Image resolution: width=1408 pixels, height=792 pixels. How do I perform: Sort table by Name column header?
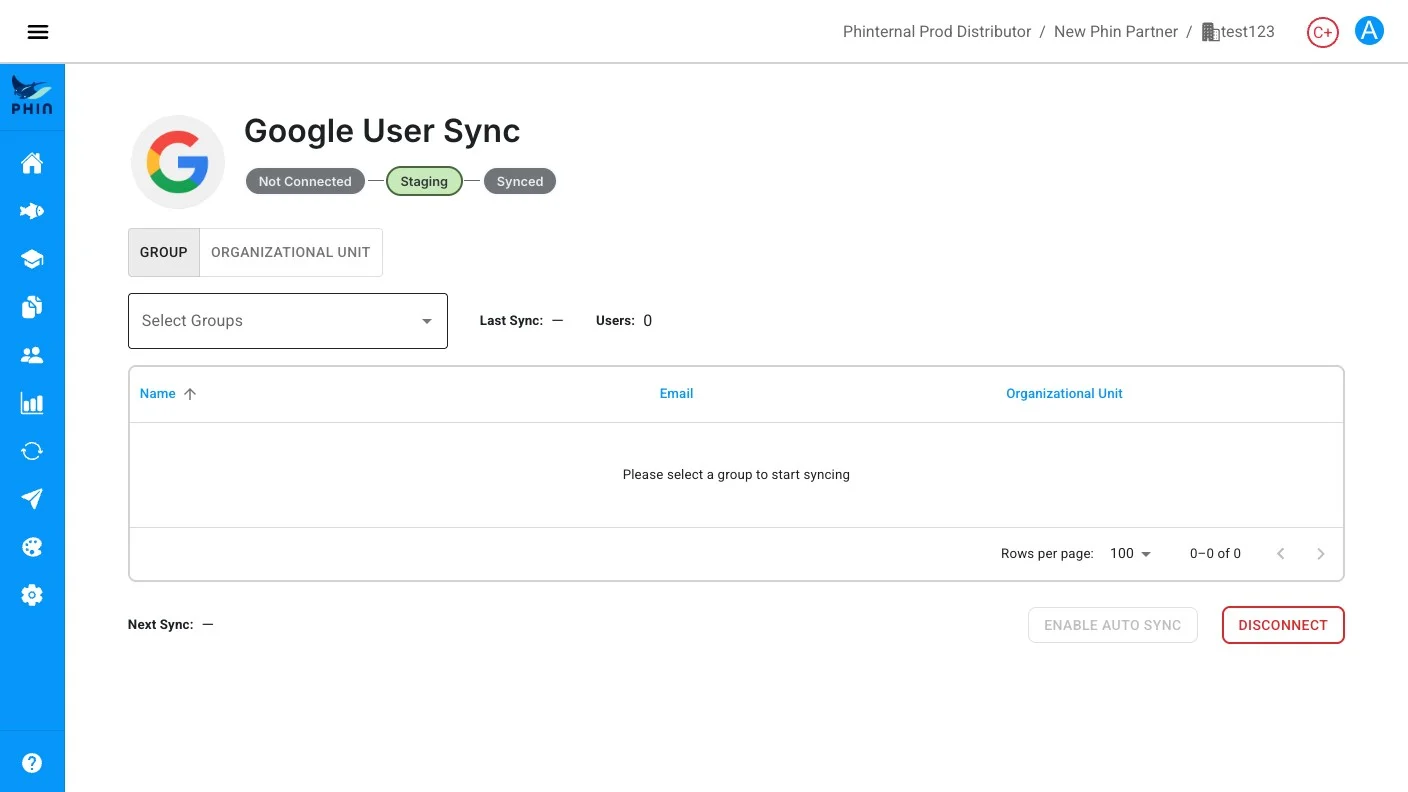point(158,394)
